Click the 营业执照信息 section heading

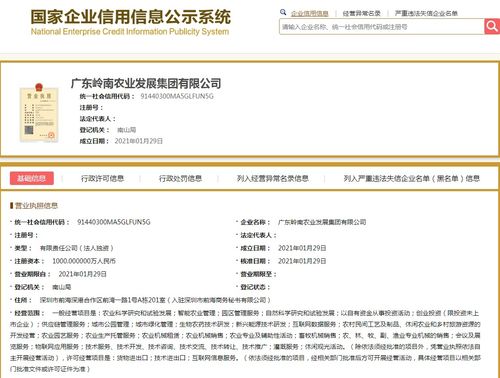pos(36,206)
